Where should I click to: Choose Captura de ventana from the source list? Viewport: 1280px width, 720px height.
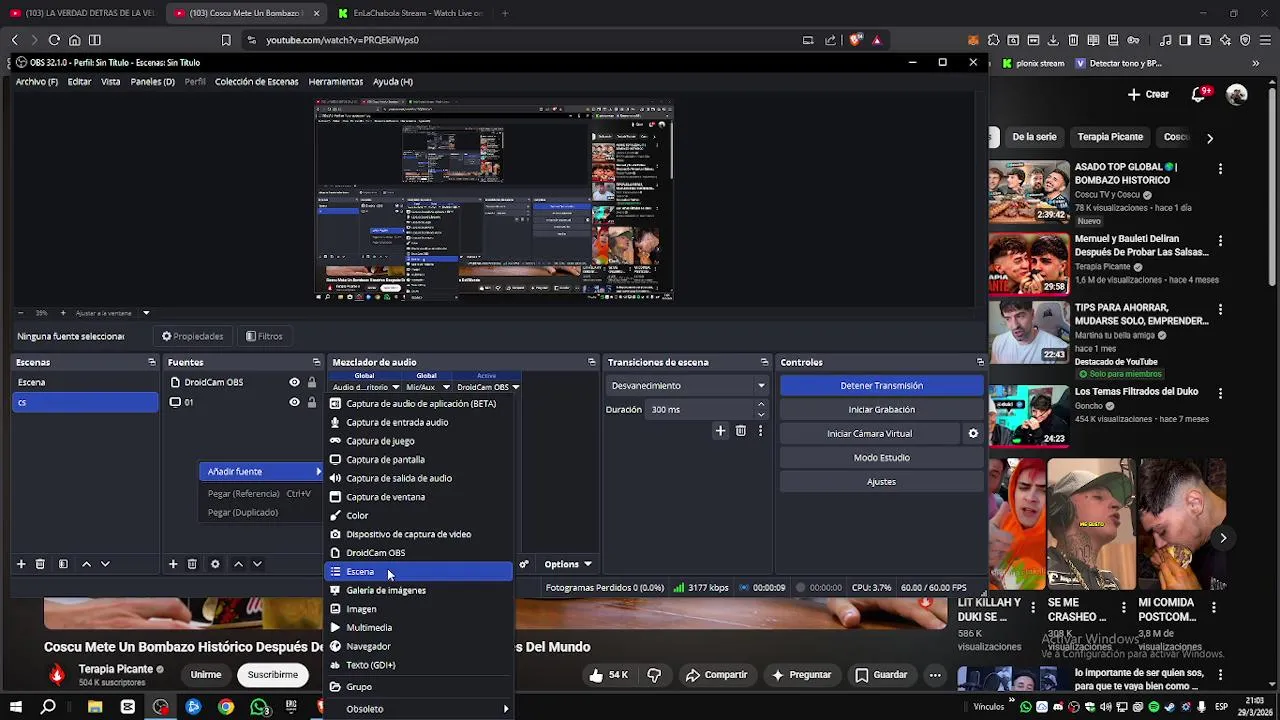[420, 497]
